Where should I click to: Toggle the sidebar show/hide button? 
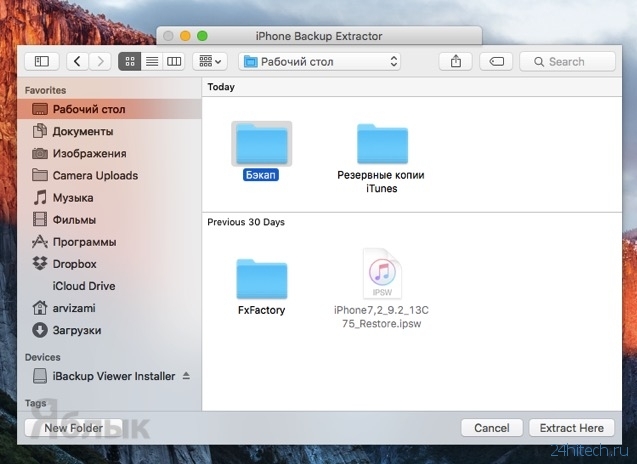coord(41,62)
